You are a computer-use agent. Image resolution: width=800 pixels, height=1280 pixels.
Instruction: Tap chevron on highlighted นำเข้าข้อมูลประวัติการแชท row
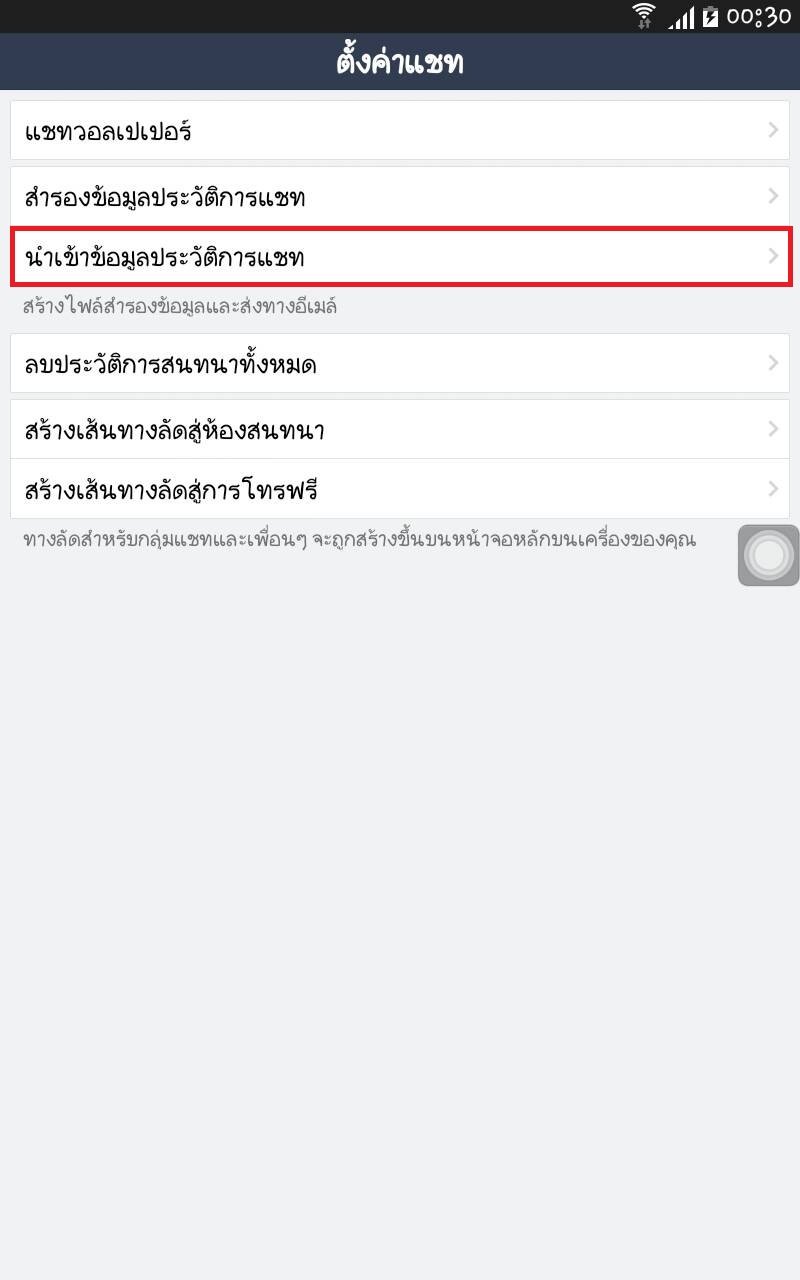(773, 256)
